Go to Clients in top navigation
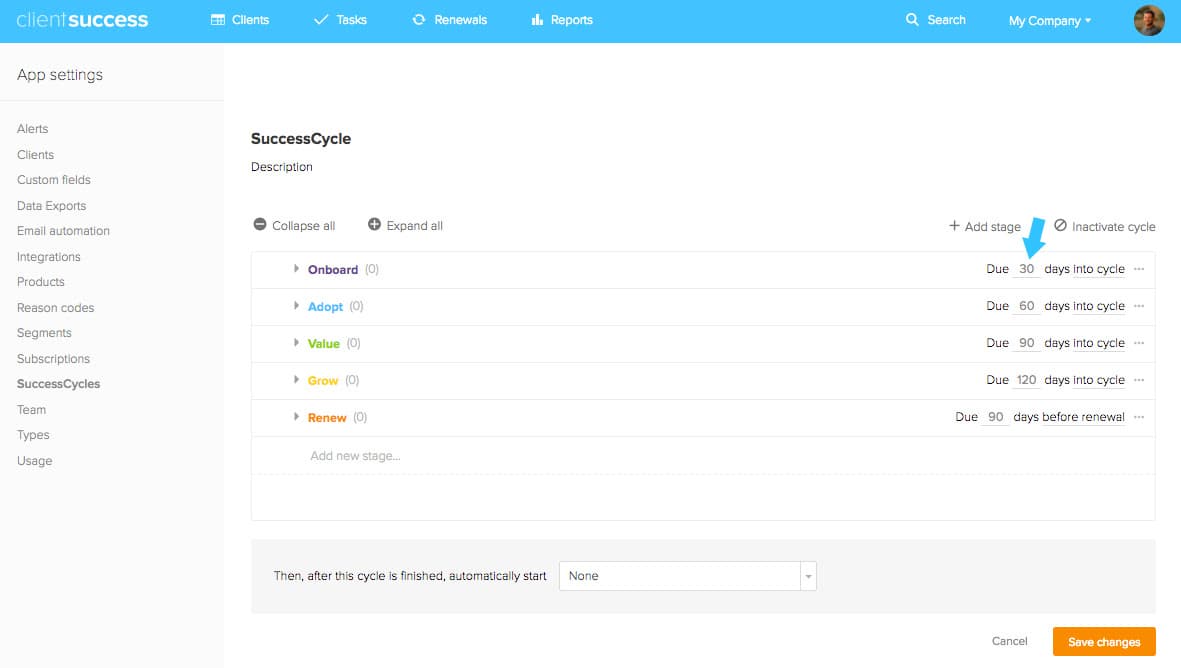Image resolution: width=1181 pixels, height=668 pixels. 250,20
